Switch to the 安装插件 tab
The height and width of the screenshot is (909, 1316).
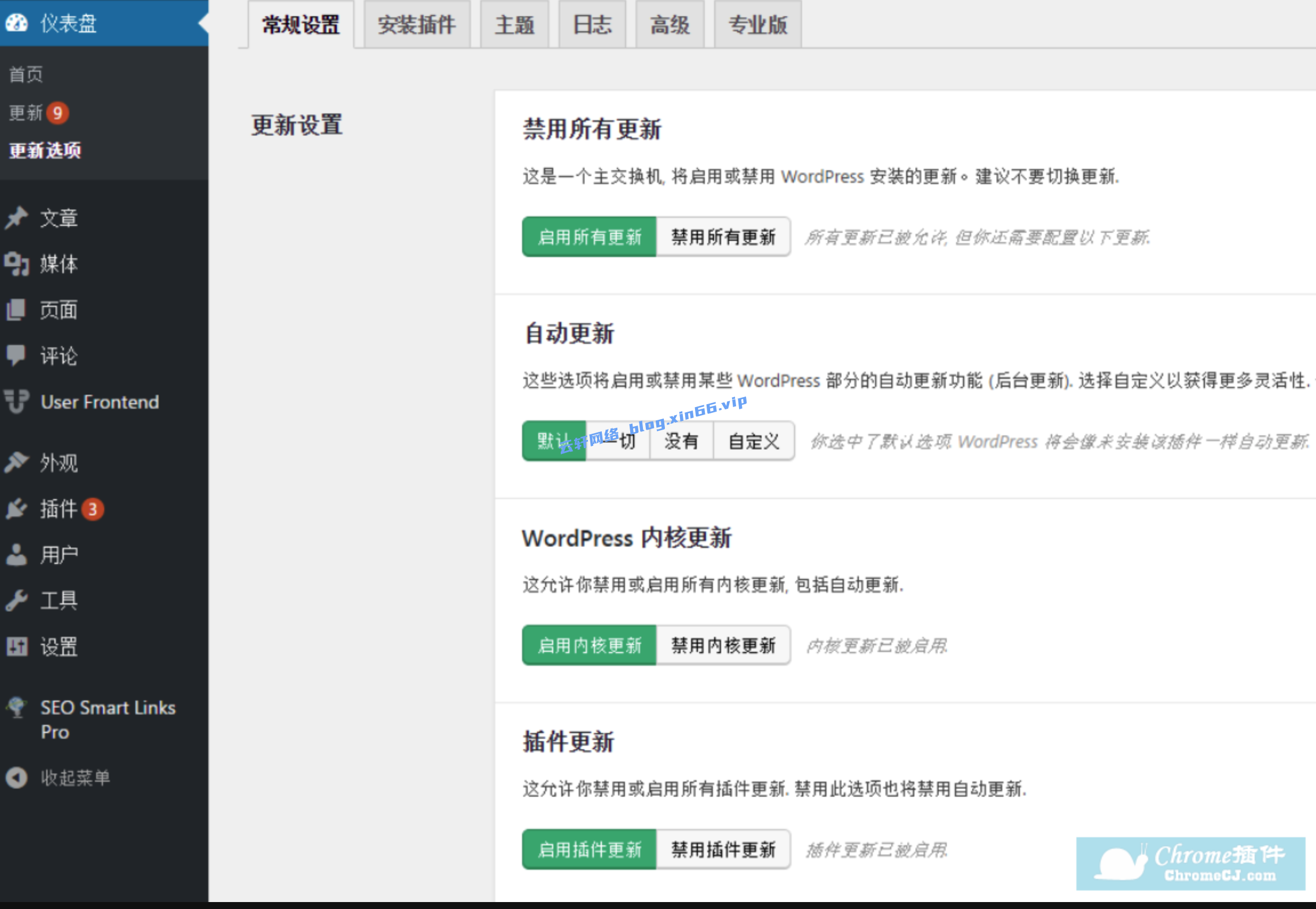(x=417, y=24)
